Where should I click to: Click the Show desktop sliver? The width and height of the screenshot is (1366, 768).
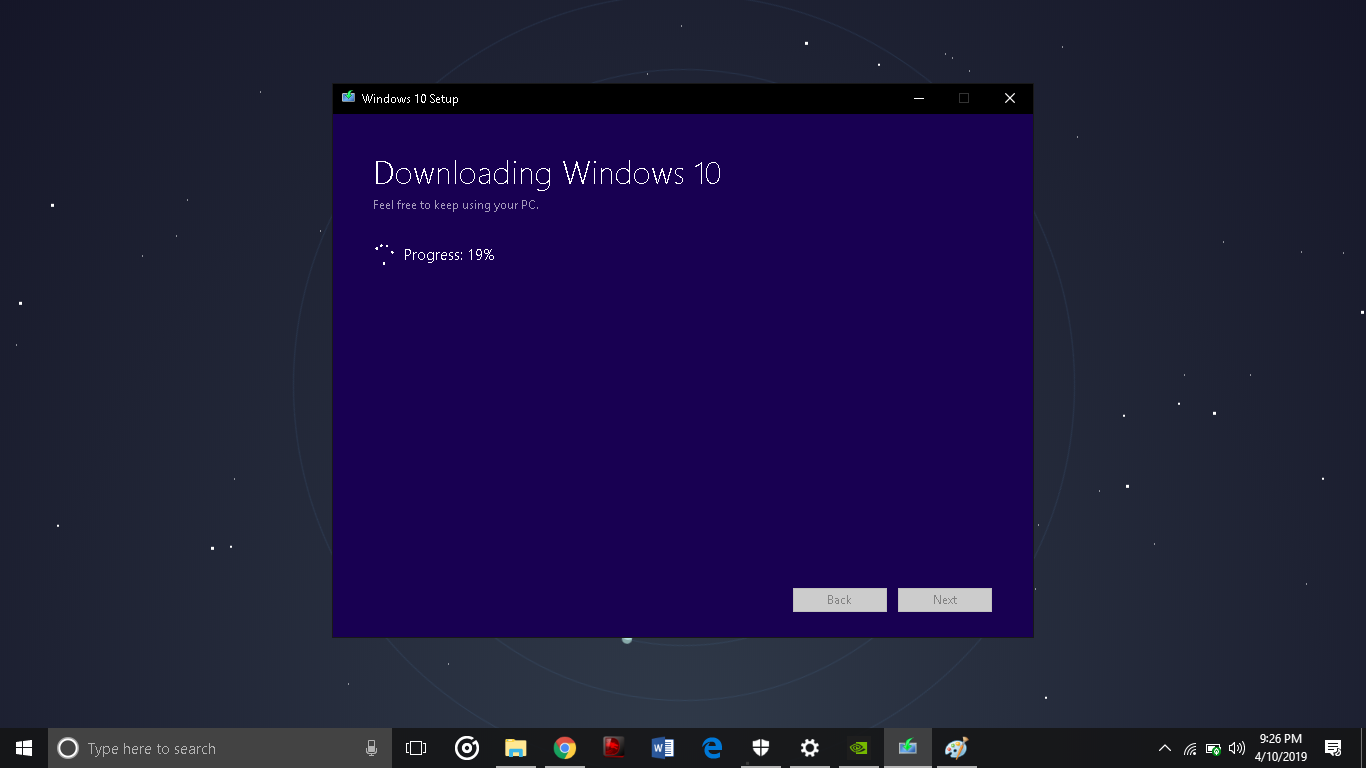[x=1363, y=748]
